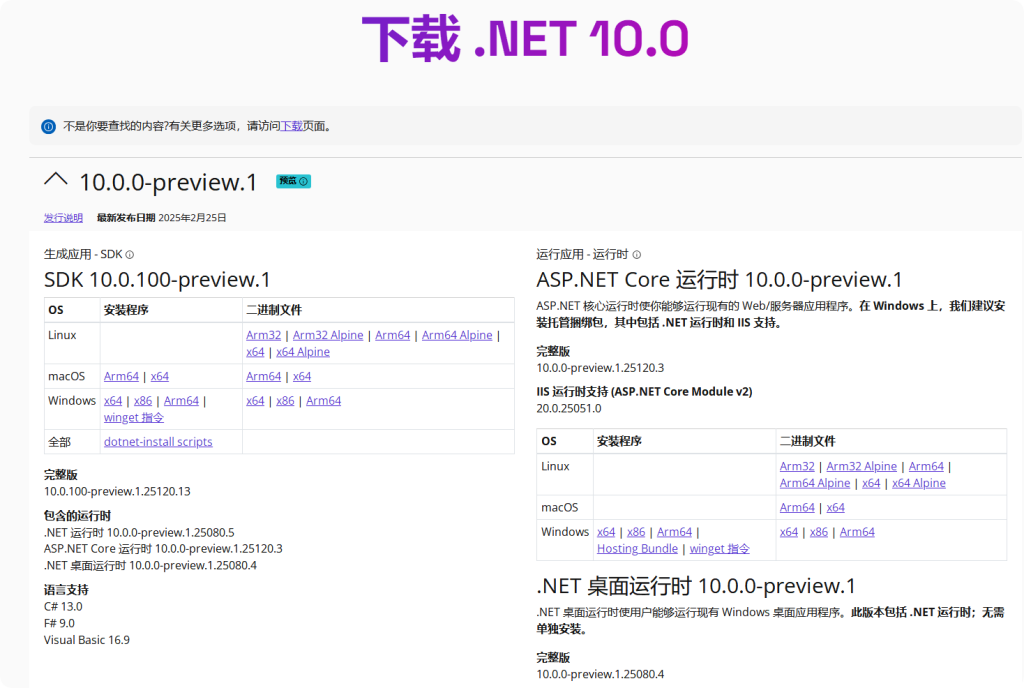This screenshot has height=688, width=1024.
Task: Download ASP.NET Core runtime Arm64 installer for Linux
Action: [x=926, y=466]
